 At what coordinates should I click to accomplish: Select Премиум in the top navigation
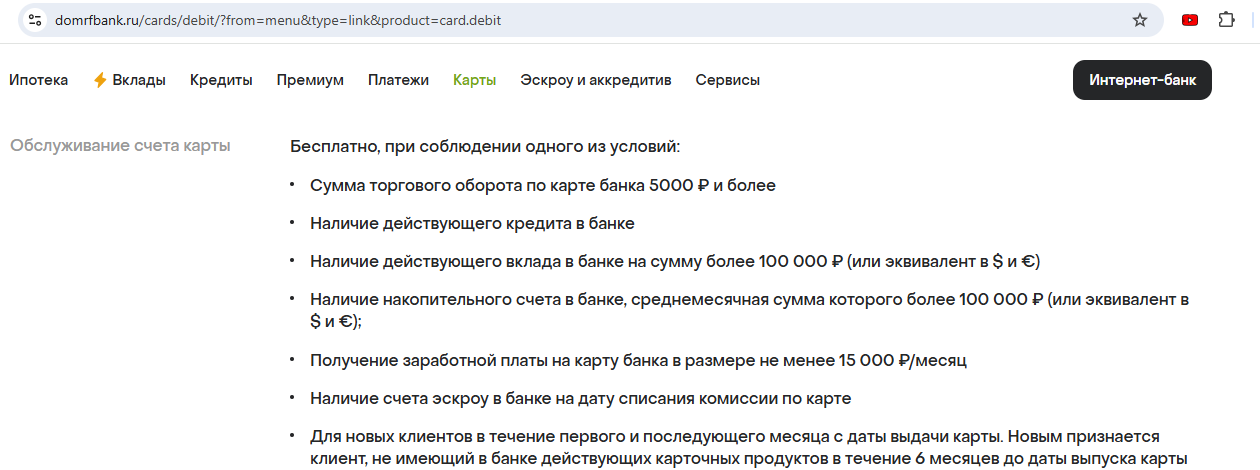[x=310, y=80]
